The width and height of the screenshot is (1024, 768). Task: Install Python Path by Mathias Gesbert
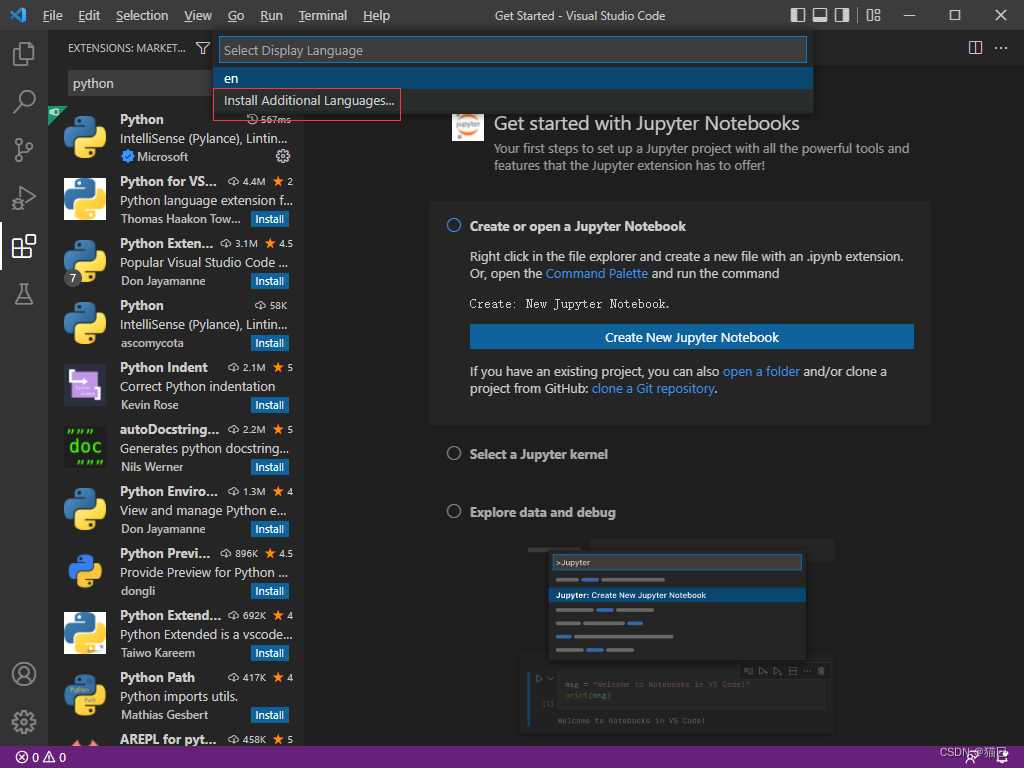(270, 716)
